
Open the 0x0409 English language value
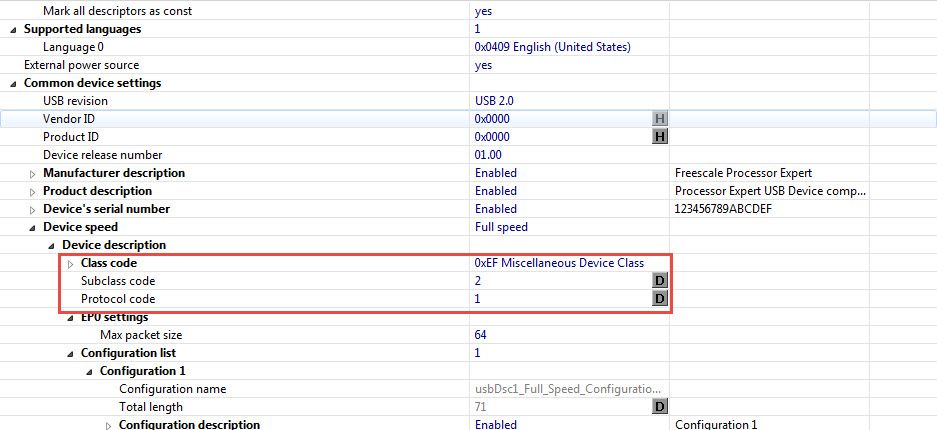(x=553, y=47)
